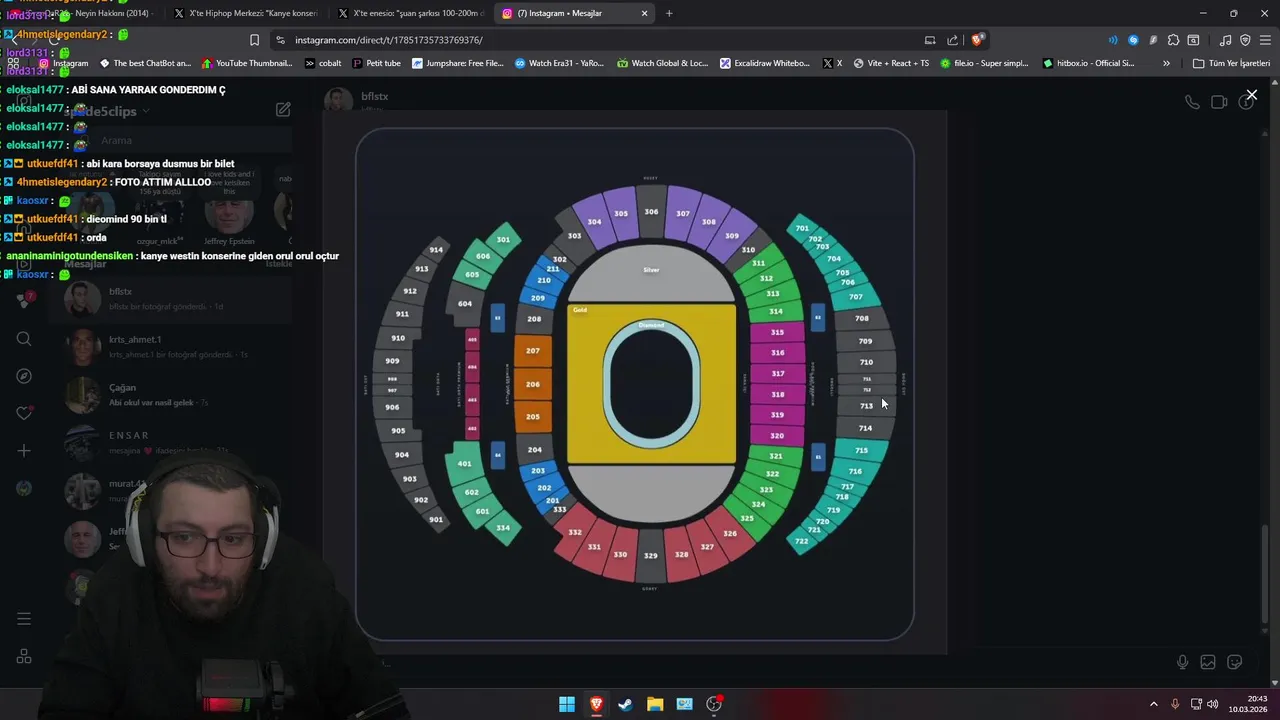Click Jeffrey Epstein note avatar
1280x720 pixels.
(x=229, y=213)
